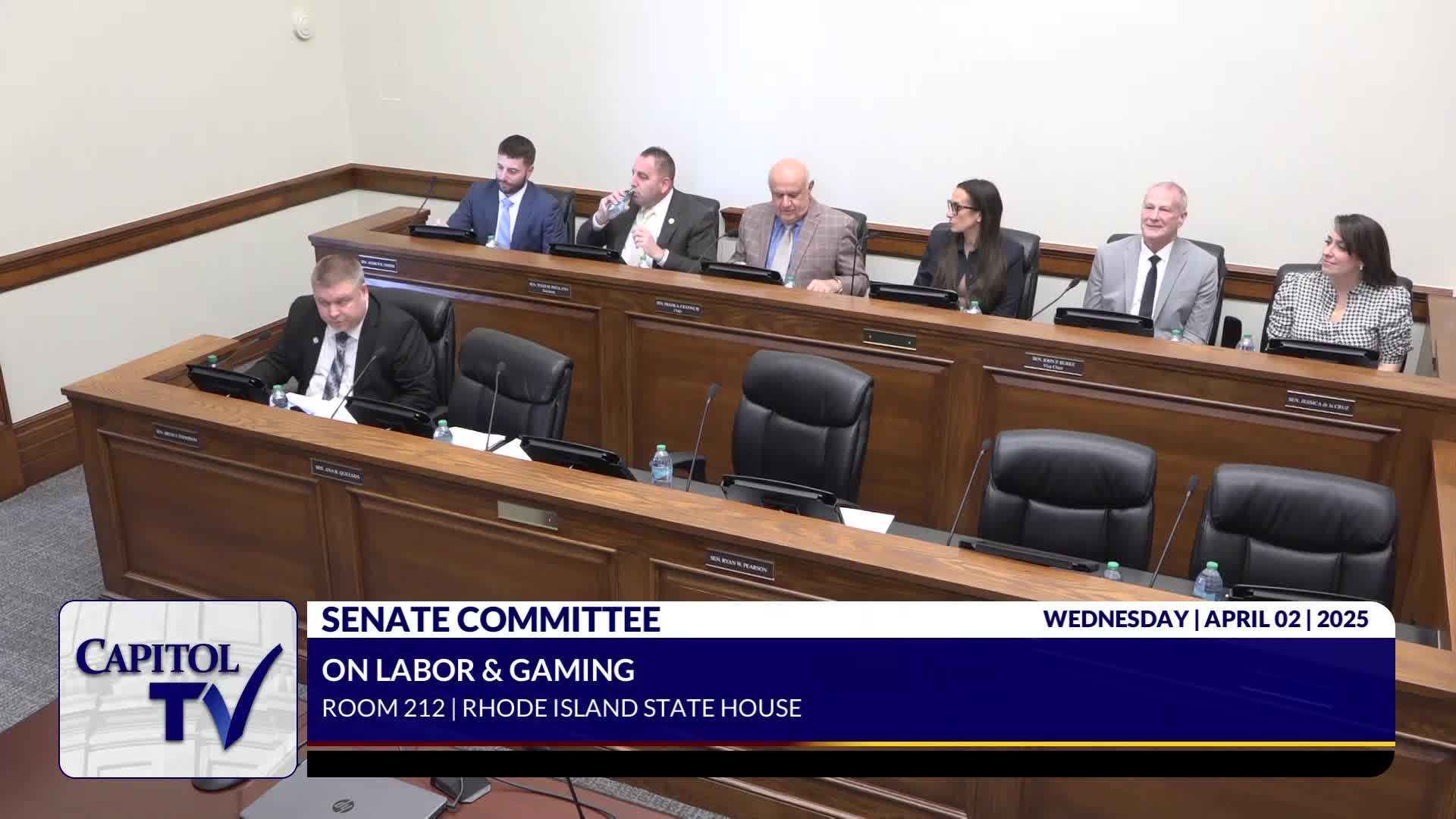Click the Sen. Jessica de la Cruz nameplate
This screenshot has height=819, width=1456.
click(1320, 403)
